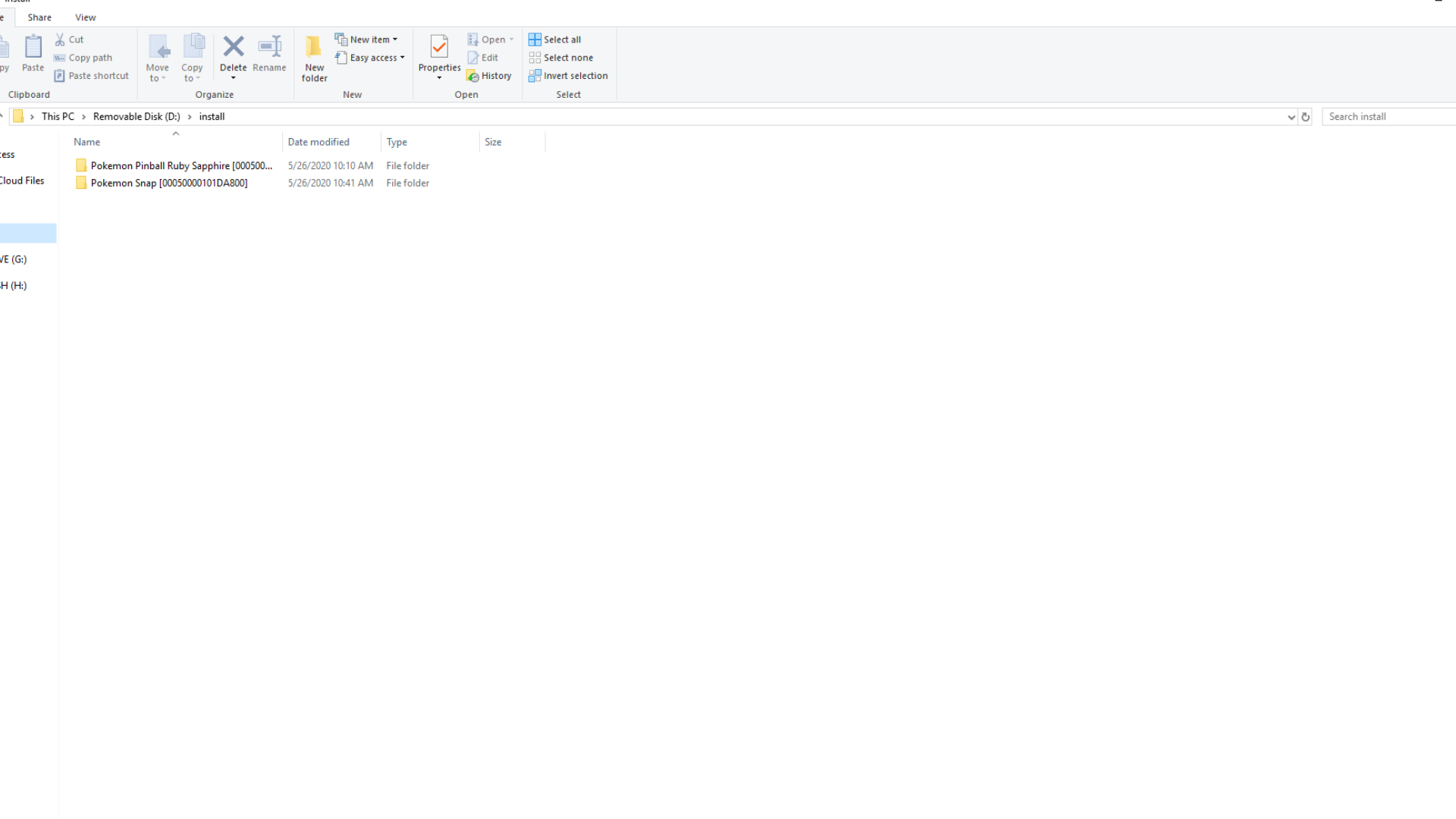Click Select all in ribbon
This screenshot has height=819, width=1456.
click(555, 39)
